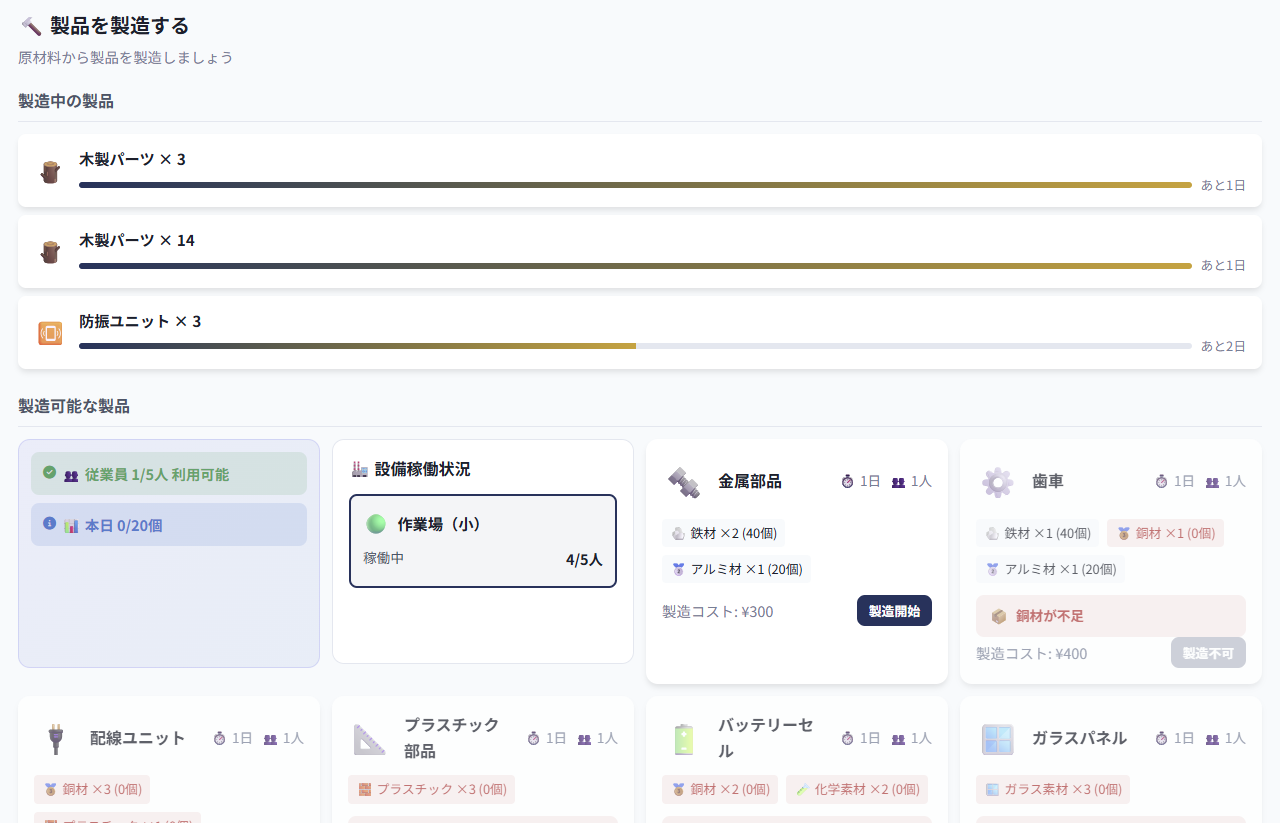
Task: Click the log icon for 木製パーツ × 14
Action: [50, 252]
